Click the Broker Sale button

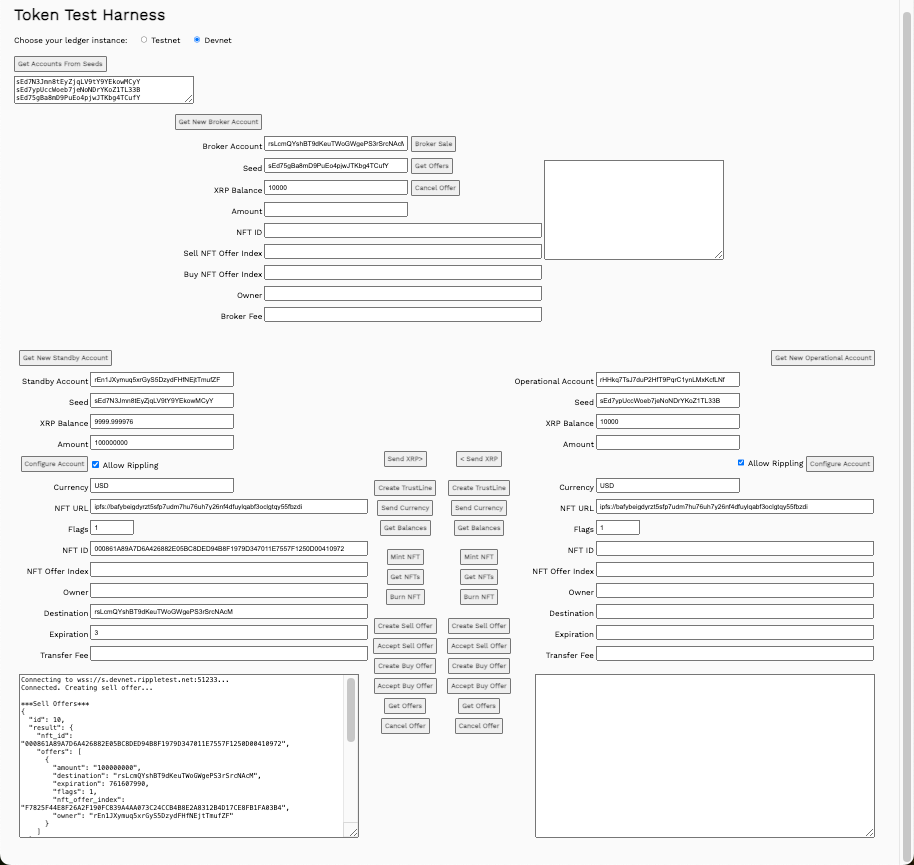[x=434, y=144]
